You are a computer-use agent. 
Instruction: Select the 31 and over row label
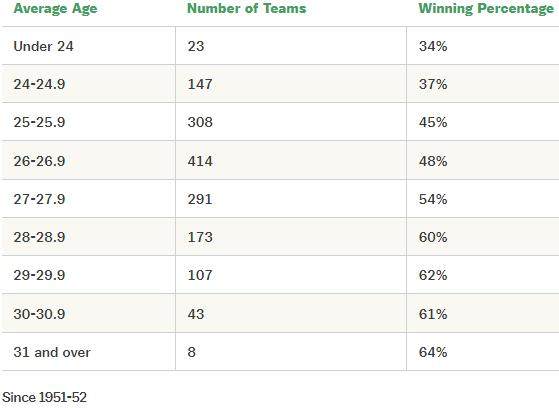[x=52, y=352]
